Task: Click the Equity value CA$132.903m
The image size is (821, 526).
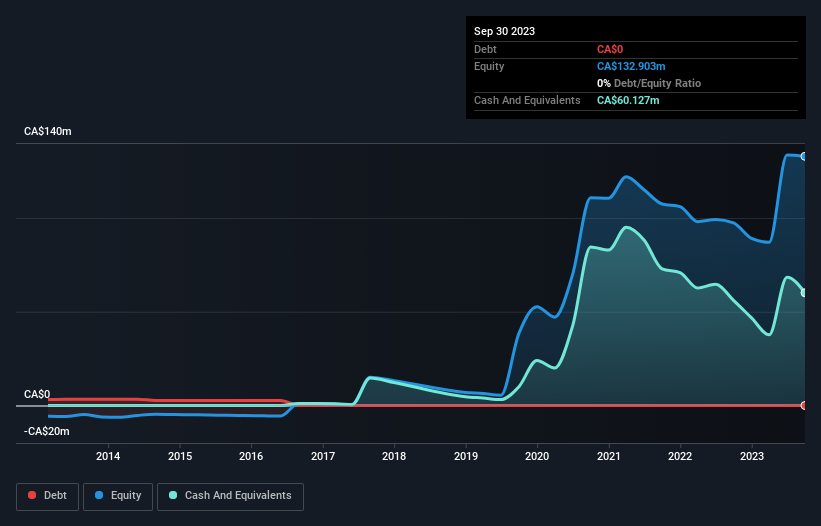Action: 631,66
